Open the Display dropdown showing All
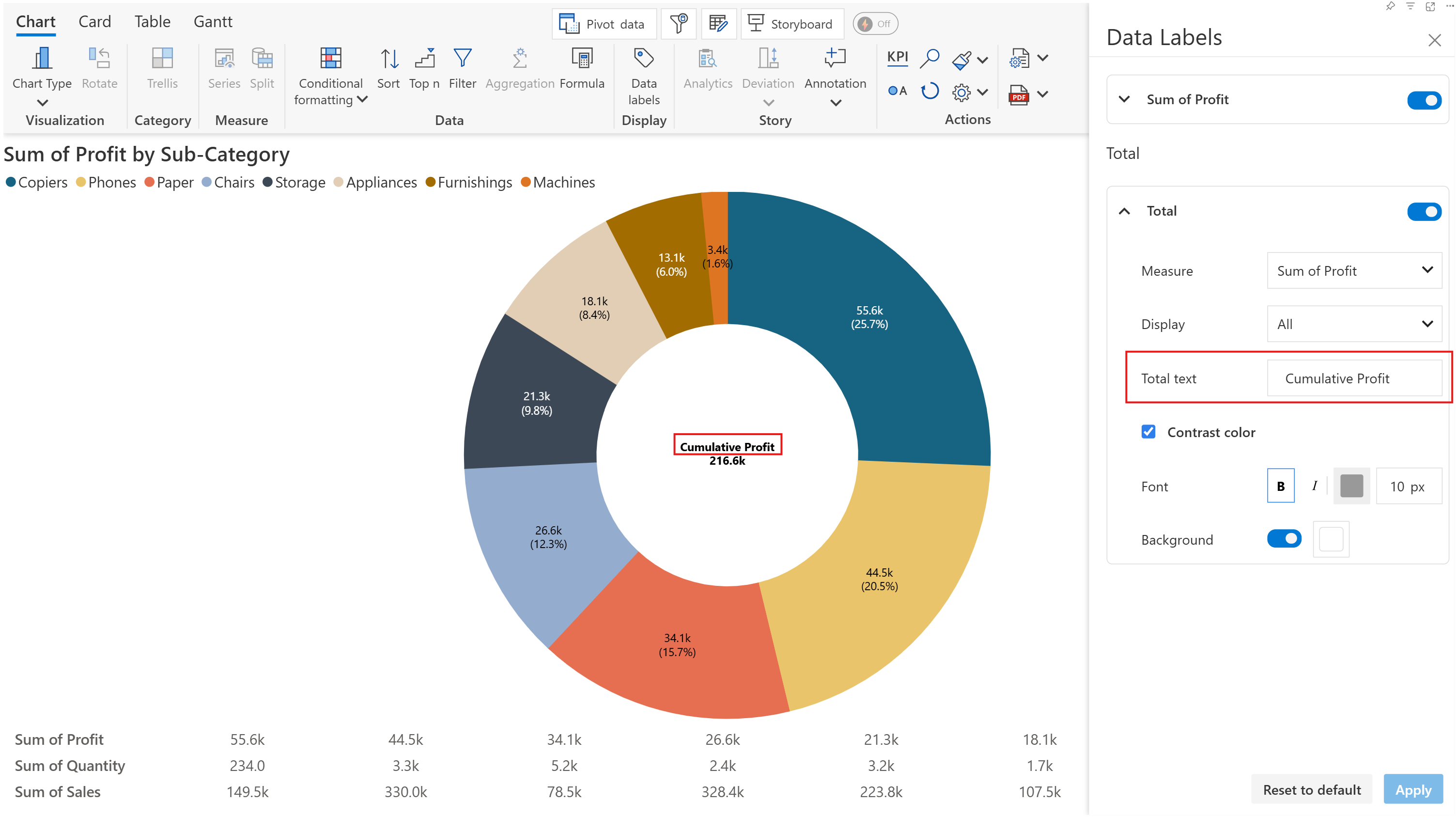Screen dimensions: 1456x817 (x=1354, y=324)
